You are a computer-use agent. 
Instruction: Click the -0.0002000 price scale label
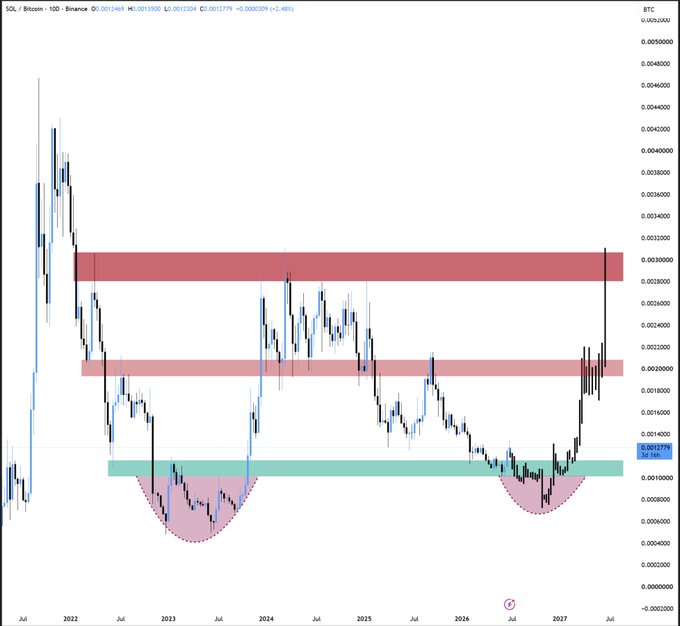tap(656, 608)
